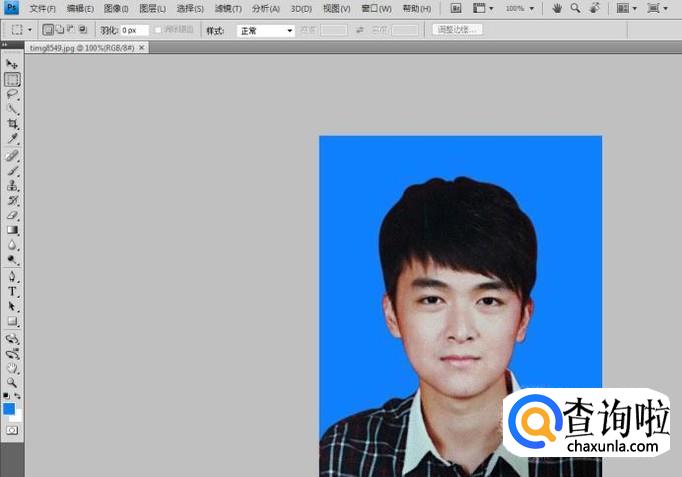
Task: Toggle Quick Mask mode
Action: tap(12, 429)
